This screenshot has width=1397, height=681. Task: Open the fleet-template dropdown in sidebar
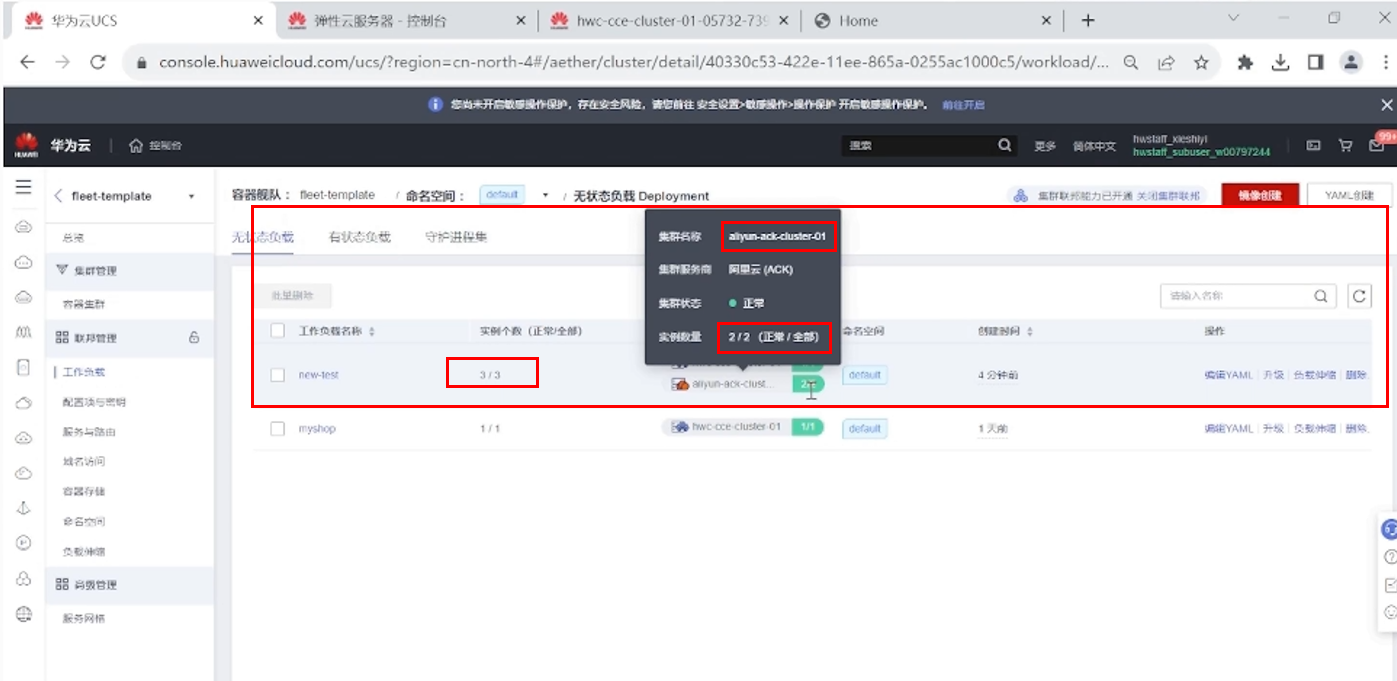(191, 197)
